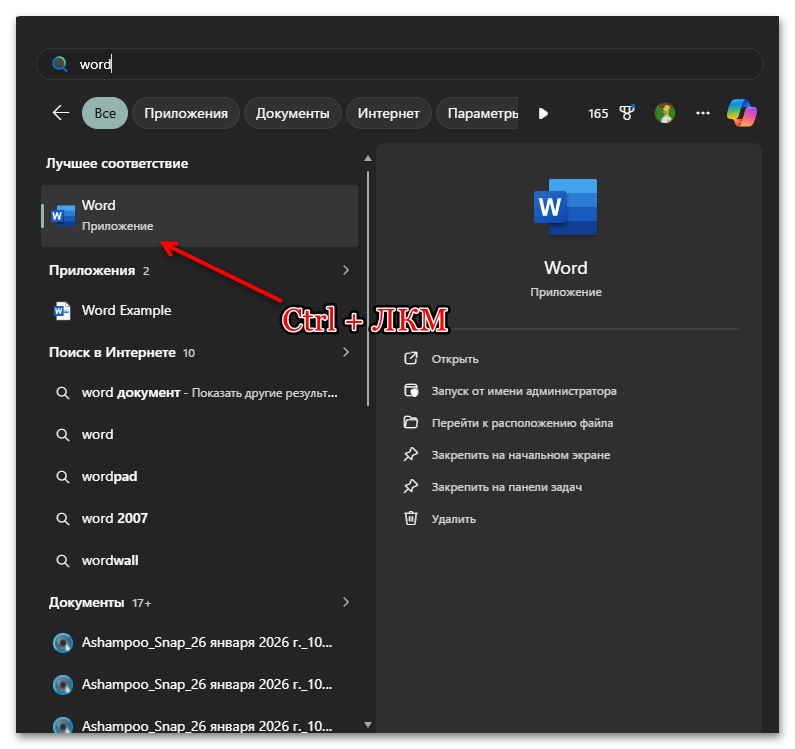Go back with the left arrow icon
Viewport: 795px width, 749px height.
click(61, 113)
